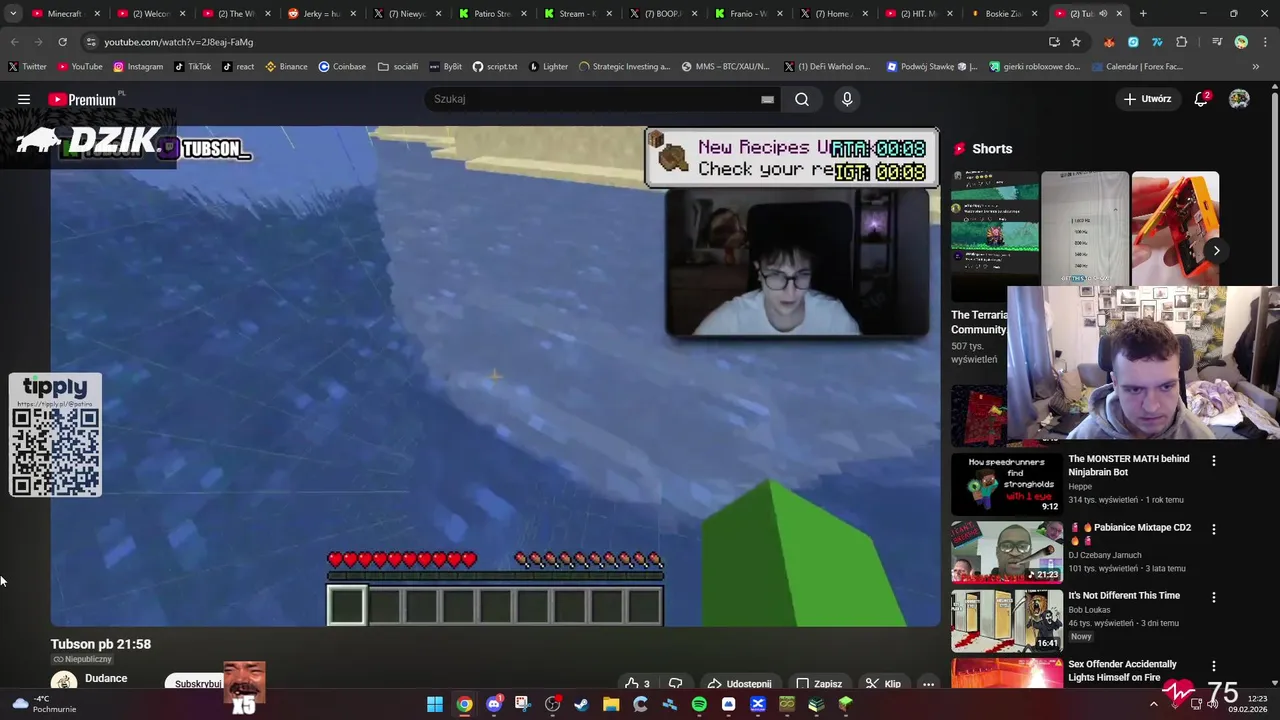Open the weather widget on taskbar

(x=43, y=704)
